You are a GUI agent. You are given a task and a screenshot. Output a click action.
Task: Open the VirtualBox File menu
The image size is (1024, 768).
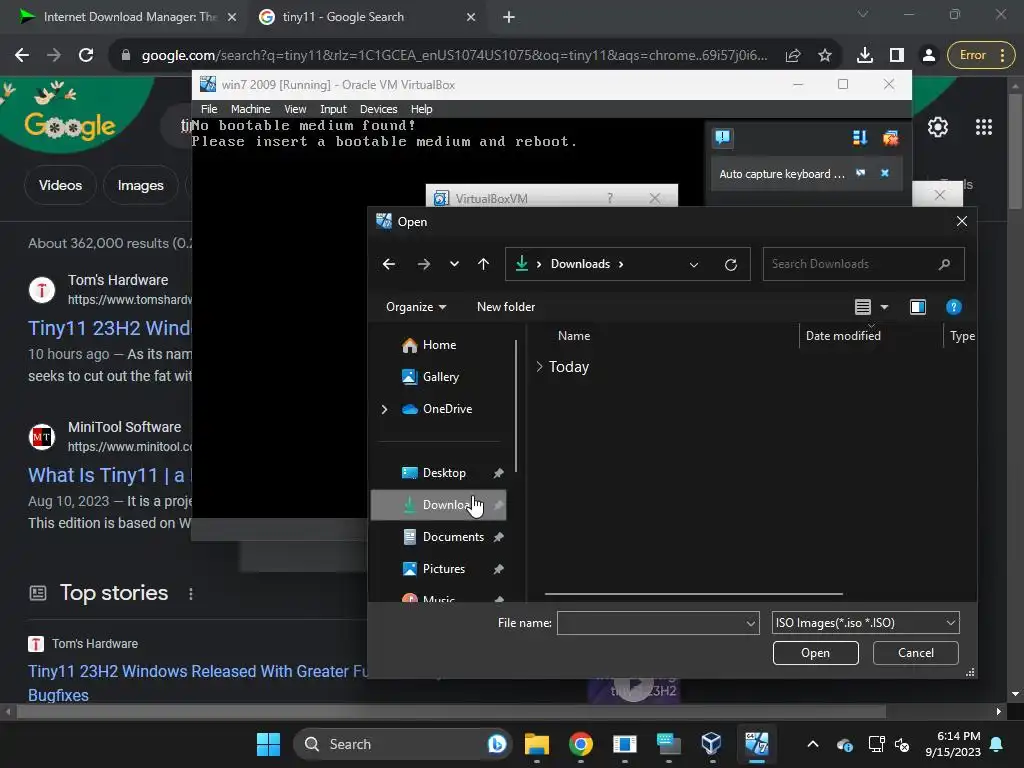pos(209,109)
